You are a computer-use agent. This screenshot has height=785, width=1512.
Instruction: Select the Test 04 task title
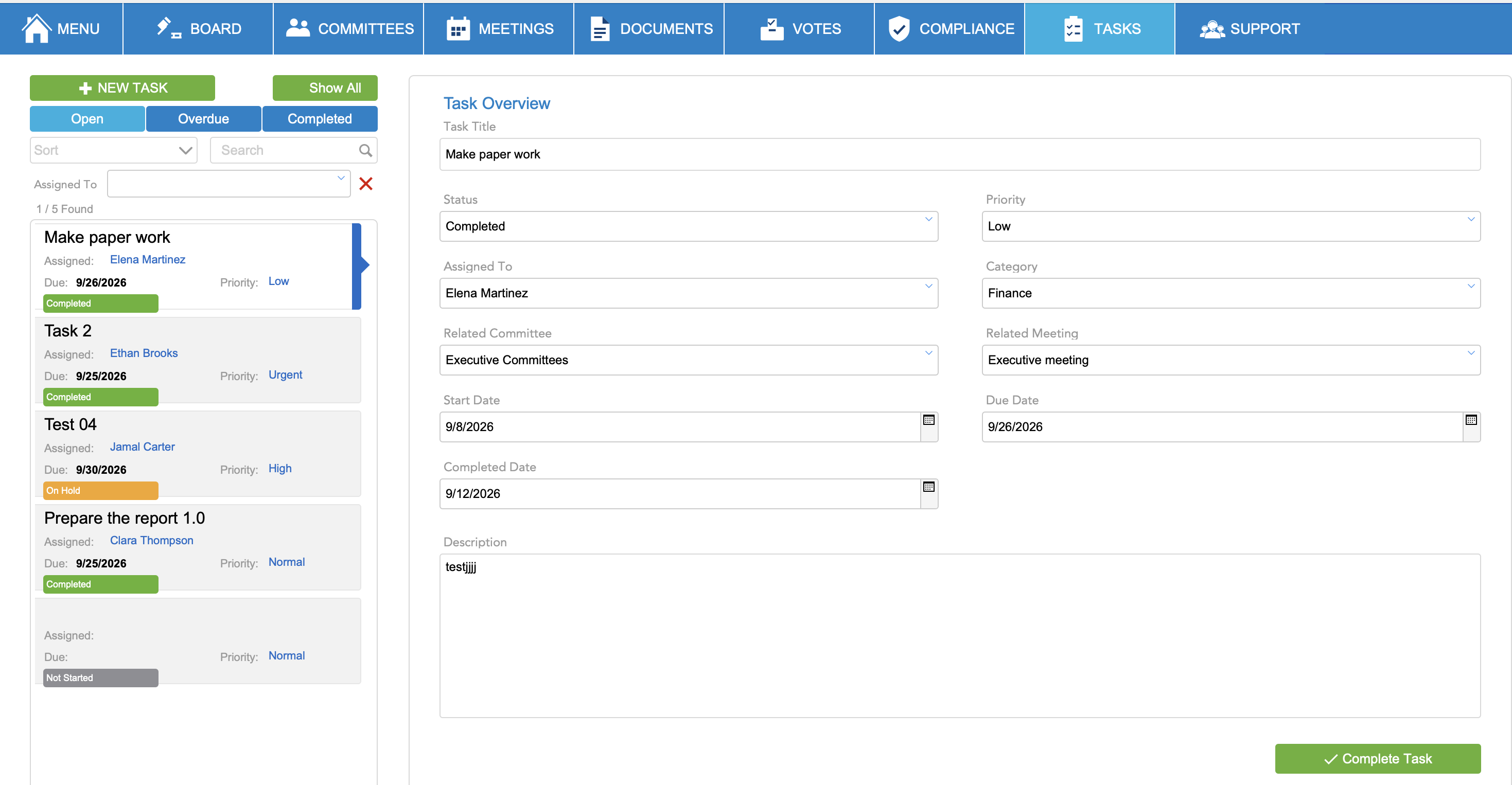pos(71,424)
